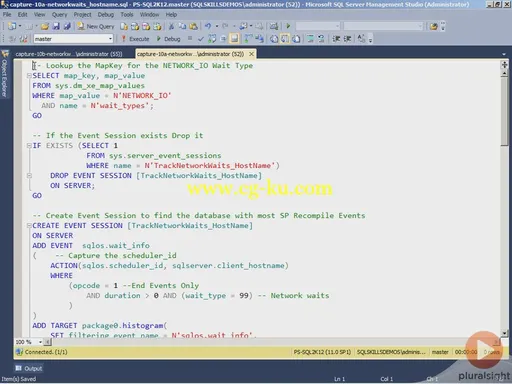Click the scroll up arrow of editor

click(x=504, y=73)
